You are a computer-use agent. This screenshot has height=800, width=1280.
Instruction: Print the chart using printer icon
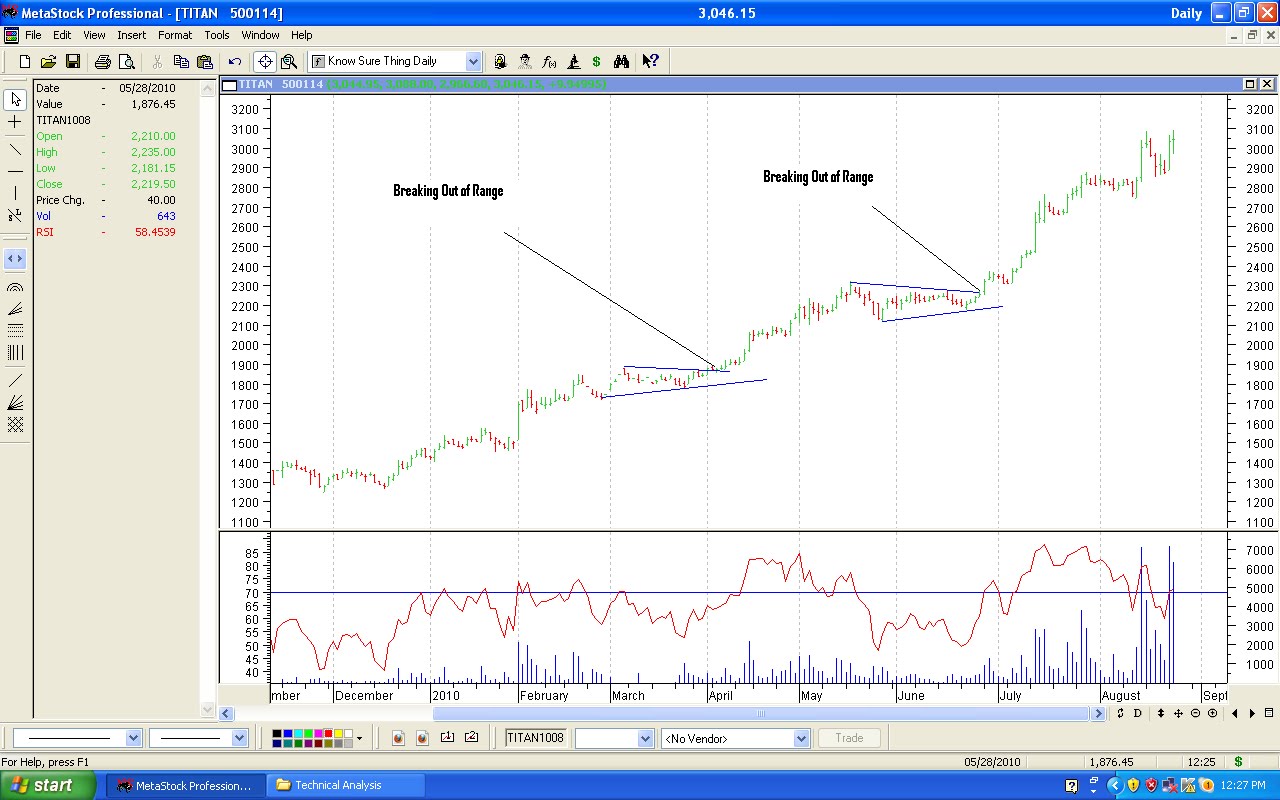[103, 61]
